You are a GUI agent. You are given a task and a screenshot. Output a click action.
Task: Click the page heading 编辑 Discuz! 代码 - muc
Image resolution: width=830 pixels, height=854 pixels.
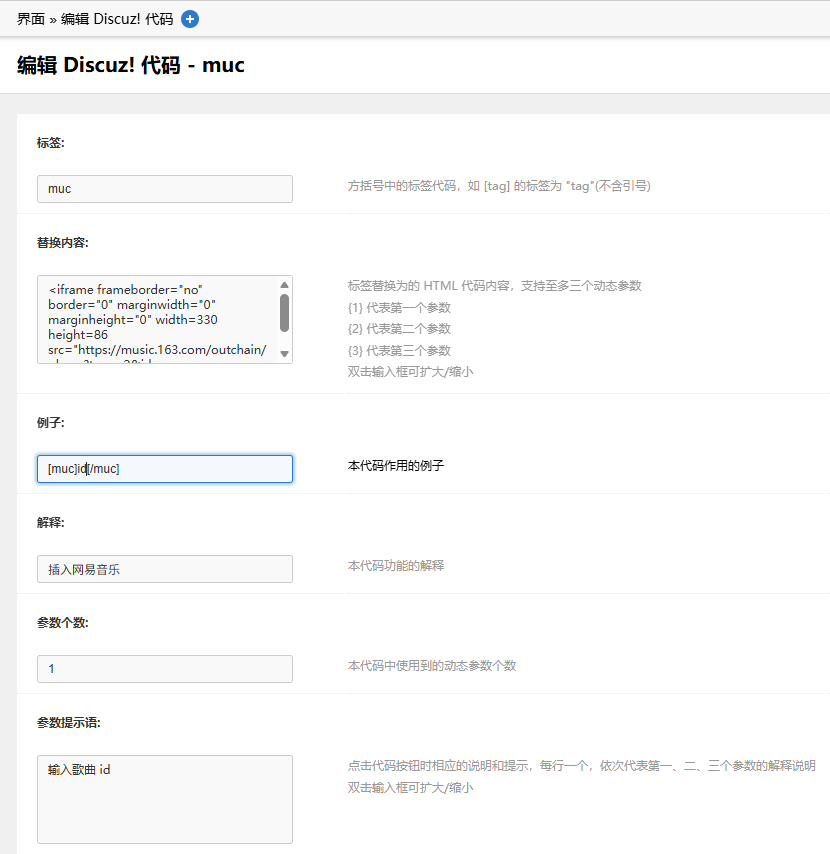click(131, 66)
